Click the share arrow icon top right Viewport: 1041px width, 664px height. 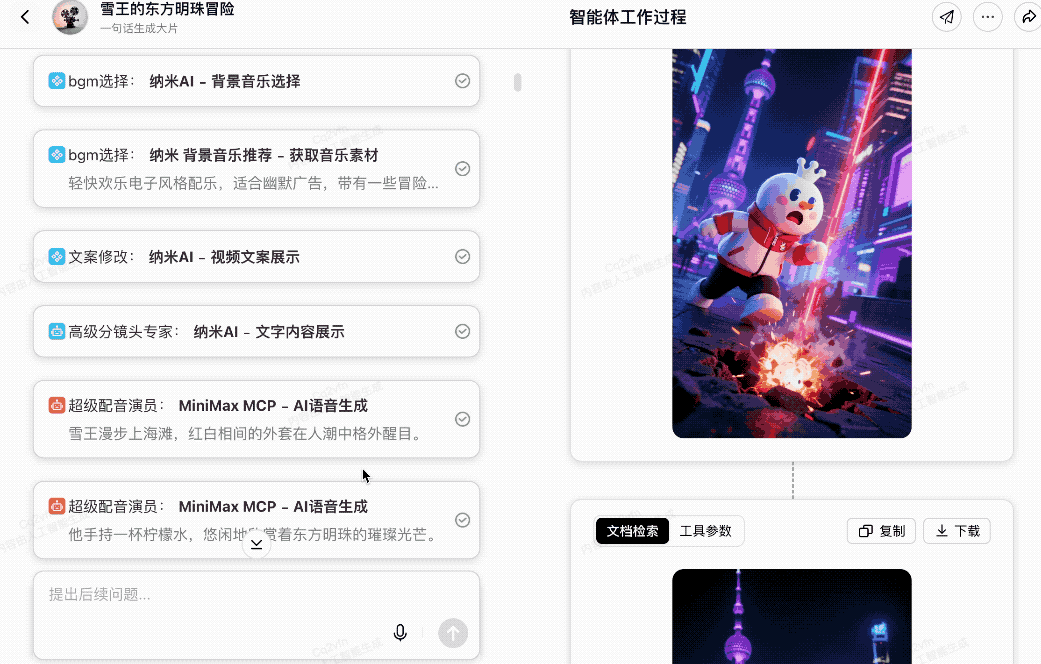(x=1029, y=17)
